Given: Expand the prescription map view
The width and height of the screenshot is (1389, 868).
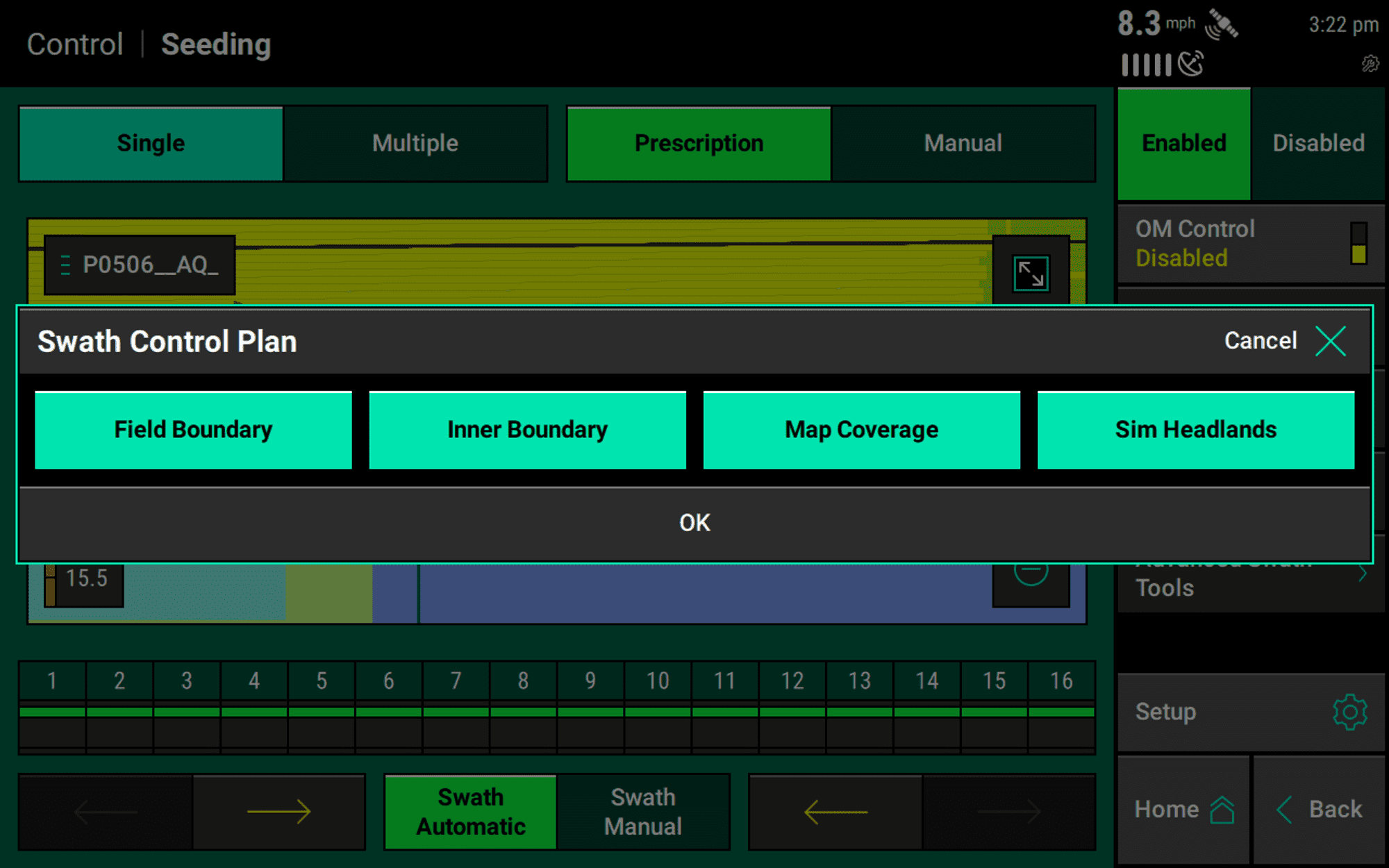Looking at the screenshot, I should [x=1029, y=274].
